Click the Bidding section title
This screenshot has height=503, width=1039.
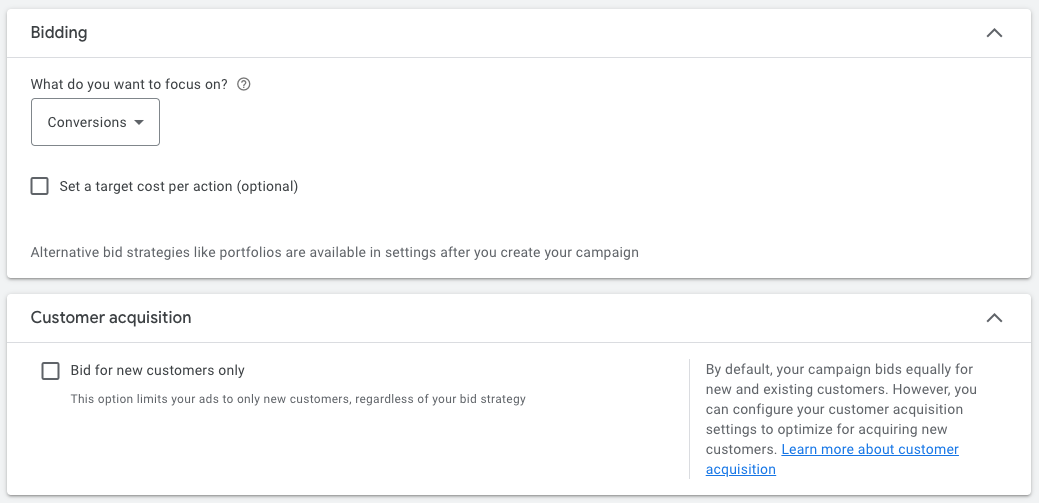pos(59,33)
